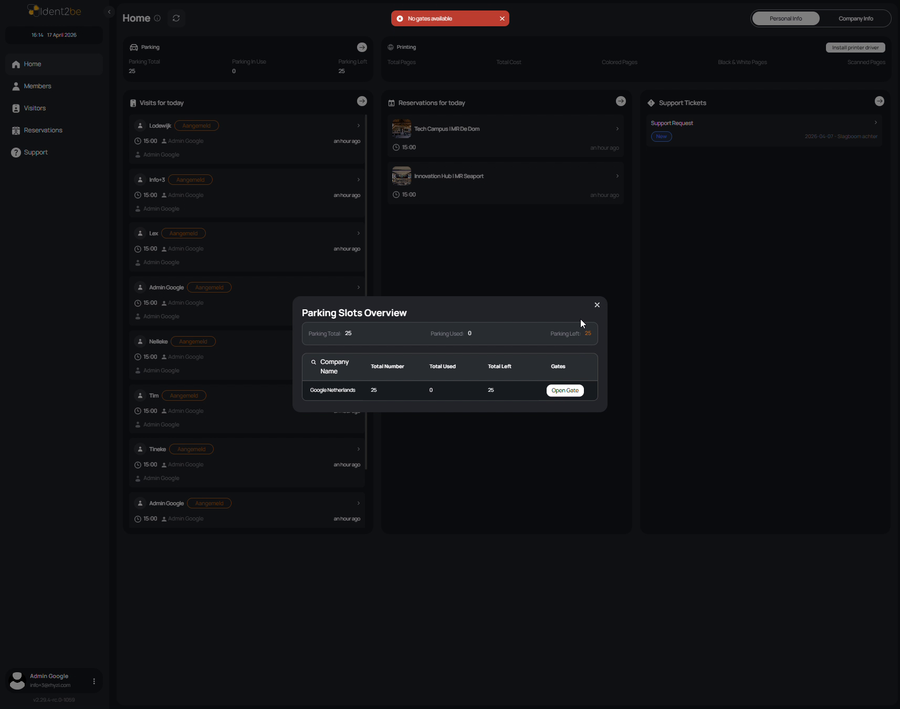The image size is (900, 709).
Task: Collapse the left sidebar with arrow icon
Action: [x=109, y=12]
